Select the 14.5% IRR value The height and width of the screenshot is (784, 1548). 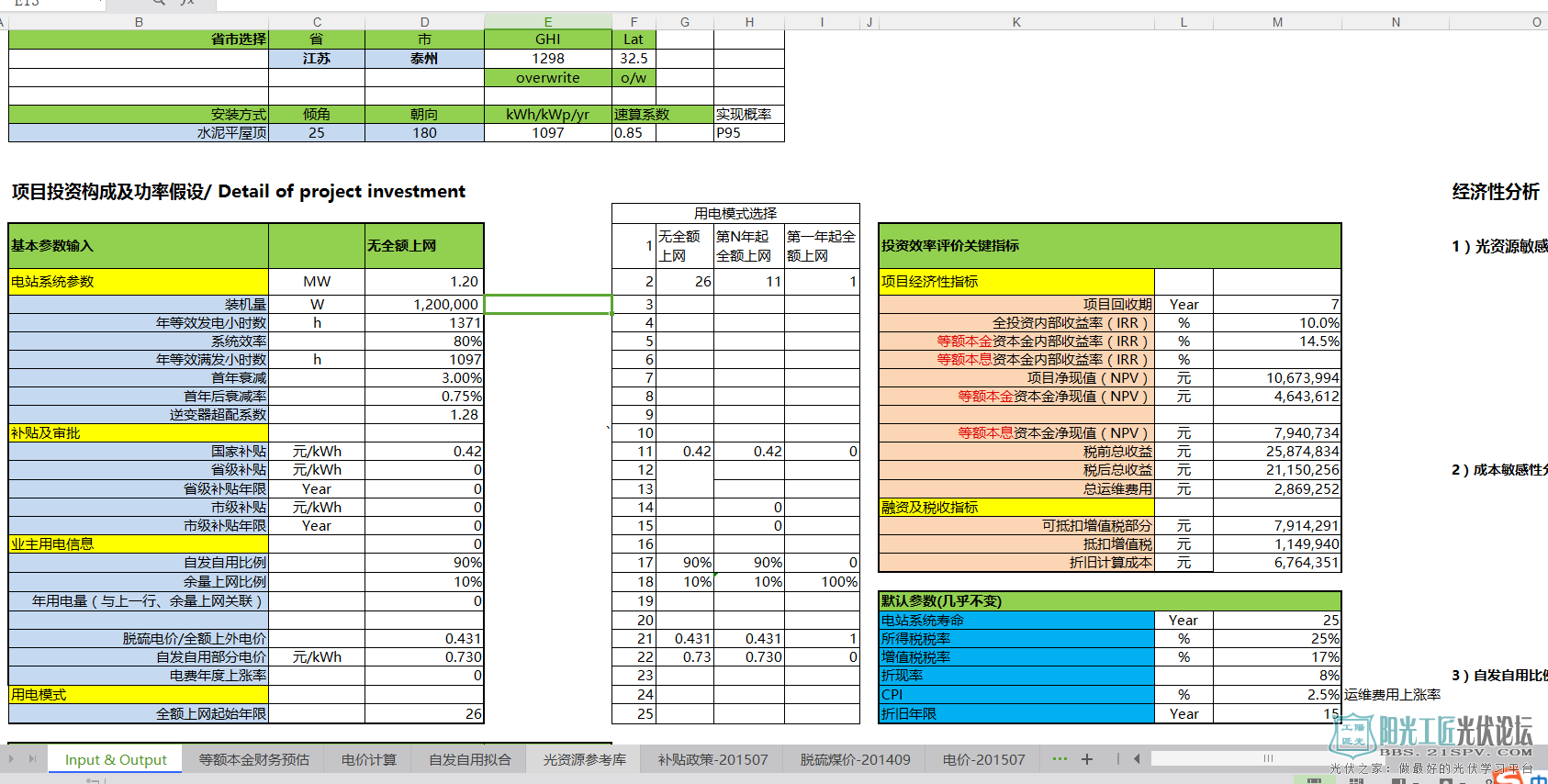pyautogui.click(x=1277, y=342)
